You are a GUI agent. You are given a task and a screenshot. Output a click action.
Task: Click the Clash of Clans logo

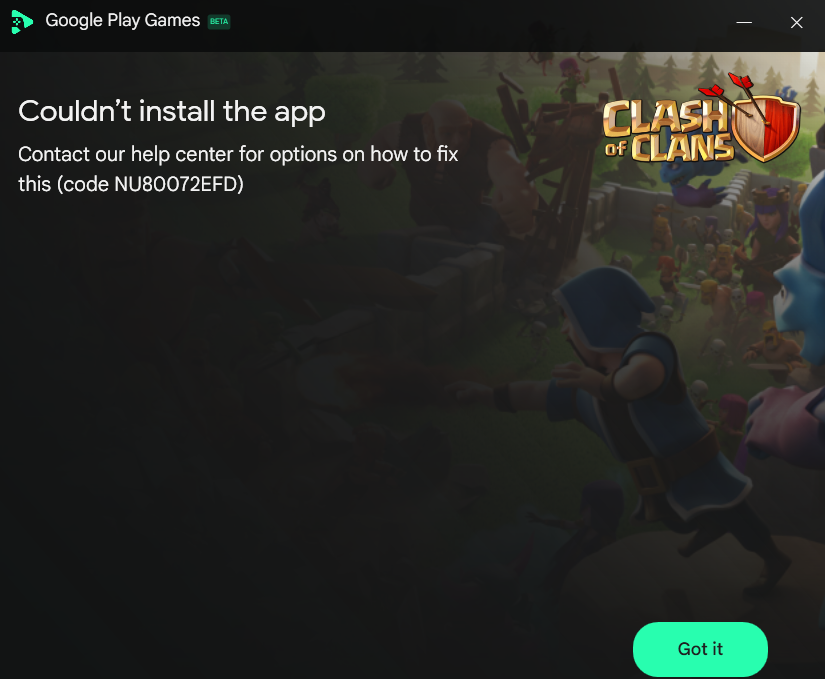[x=701, y=119]
